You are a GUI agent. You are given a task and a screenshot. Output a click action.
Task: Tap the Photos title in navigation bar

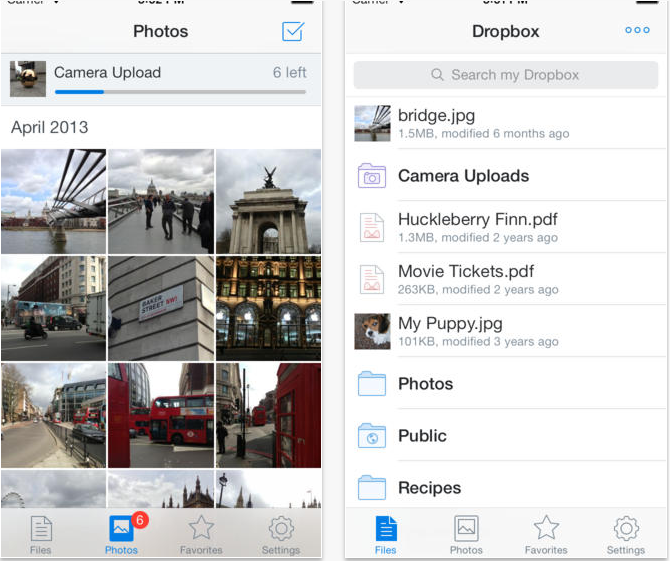(x=161, y=31)
